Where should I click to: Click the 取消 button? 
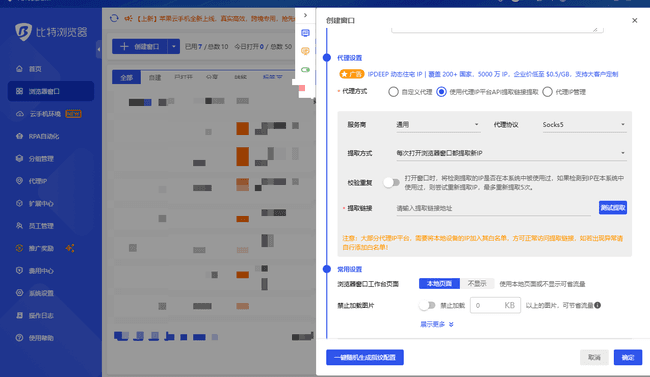click(594, 357)
